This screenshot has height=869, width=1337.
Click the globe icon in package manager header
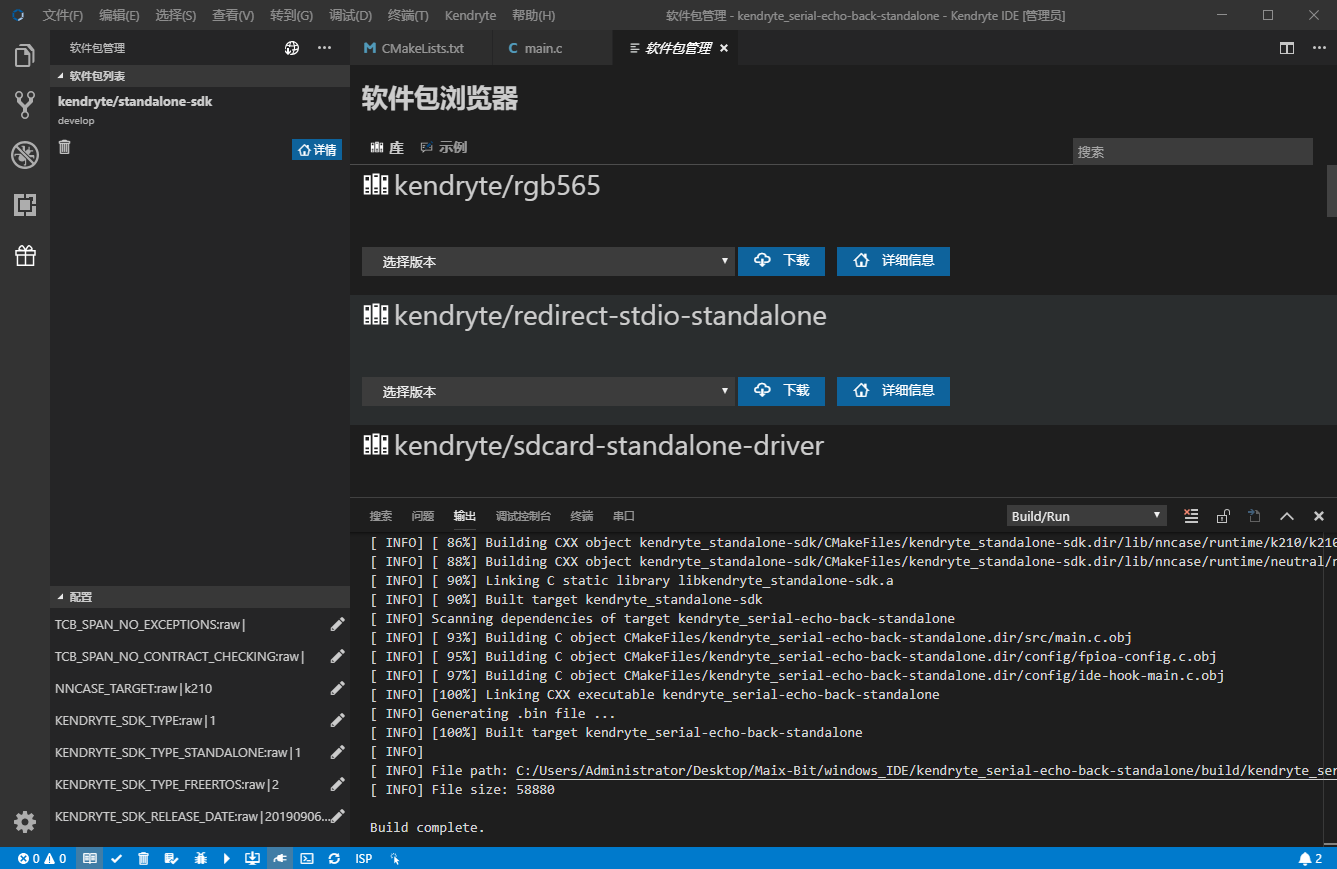coord(292,48)
